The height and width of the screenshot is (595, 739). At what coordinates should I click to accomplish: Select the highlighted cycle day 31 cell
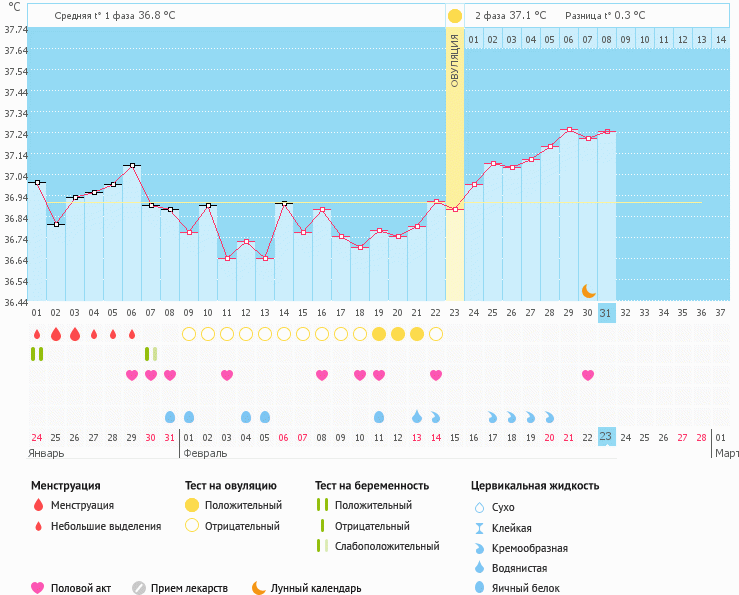click(606, 313)
